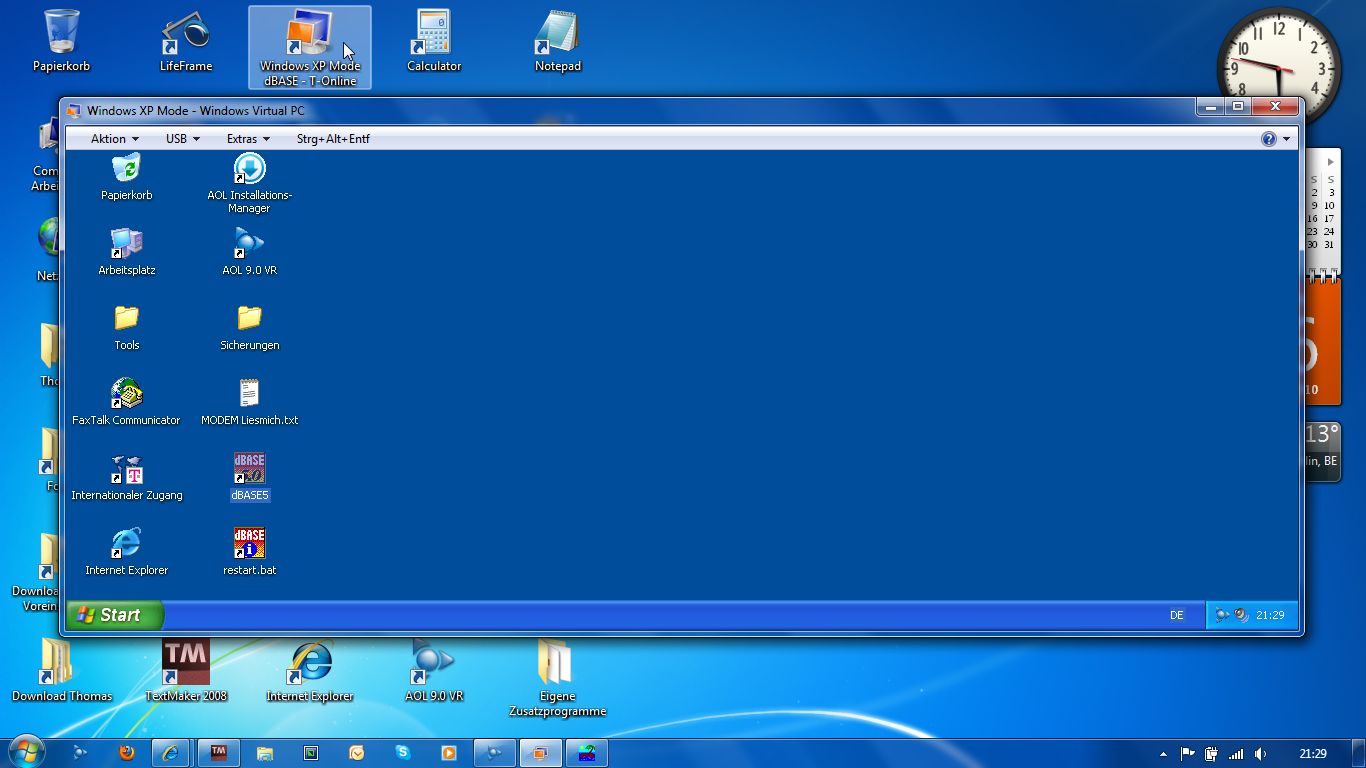Screen dimensions: 1366x768
Task: Open MODEM Liesmich.txt text file
Action: (x=249, y=395)
